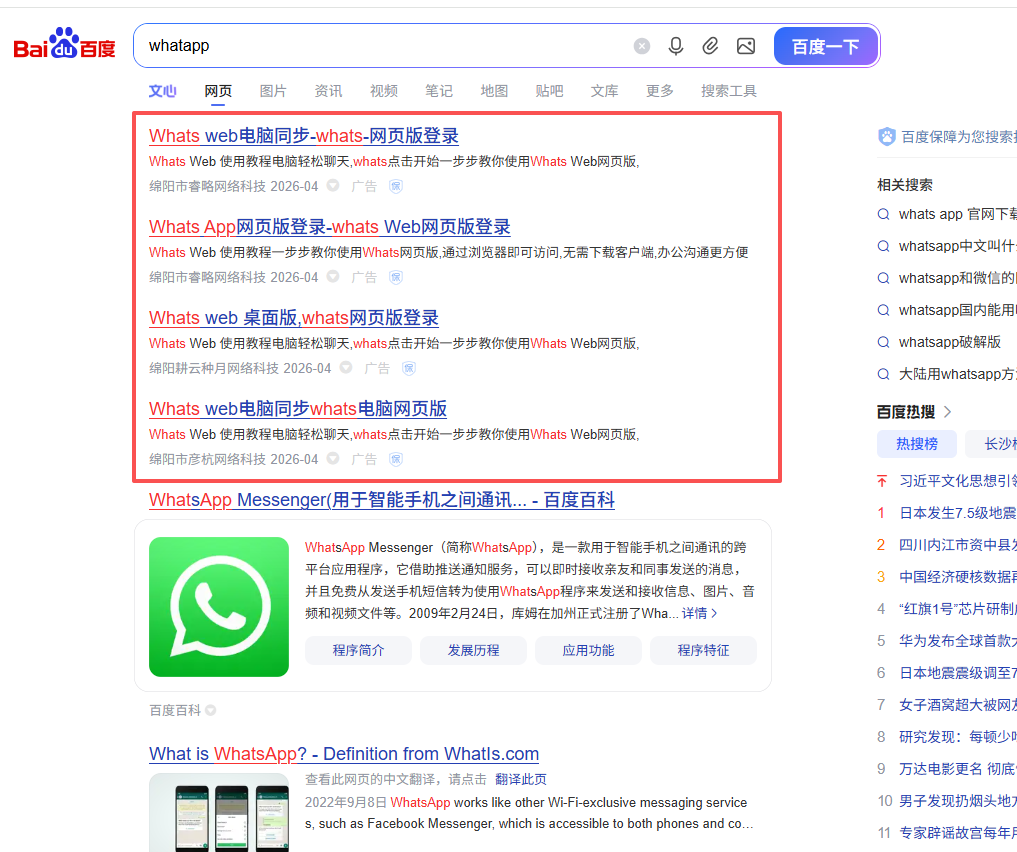Screen dimensions: 1017x852
Task: Select the 热搜榜 tab
Action: 916,444
